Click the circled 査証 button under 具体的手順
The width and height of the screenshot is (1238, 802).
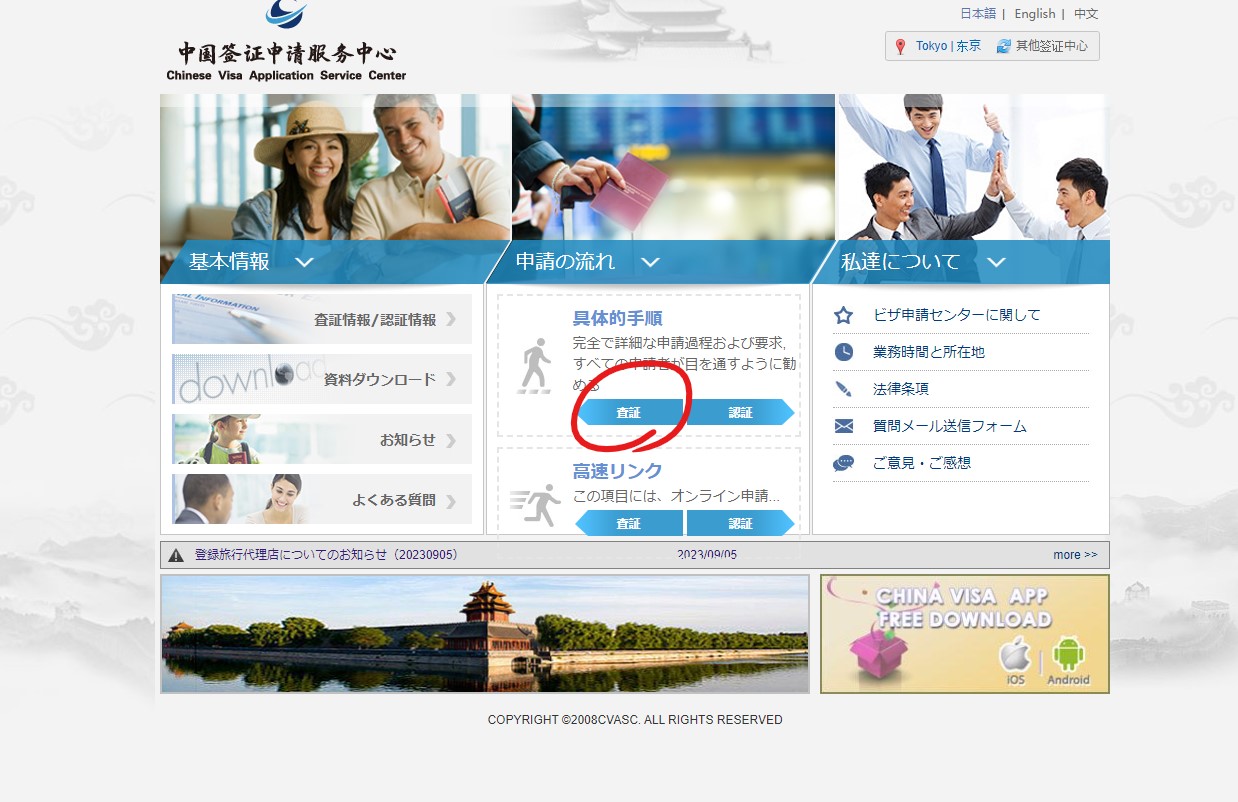pyautogui.click(x=629, y=411)
